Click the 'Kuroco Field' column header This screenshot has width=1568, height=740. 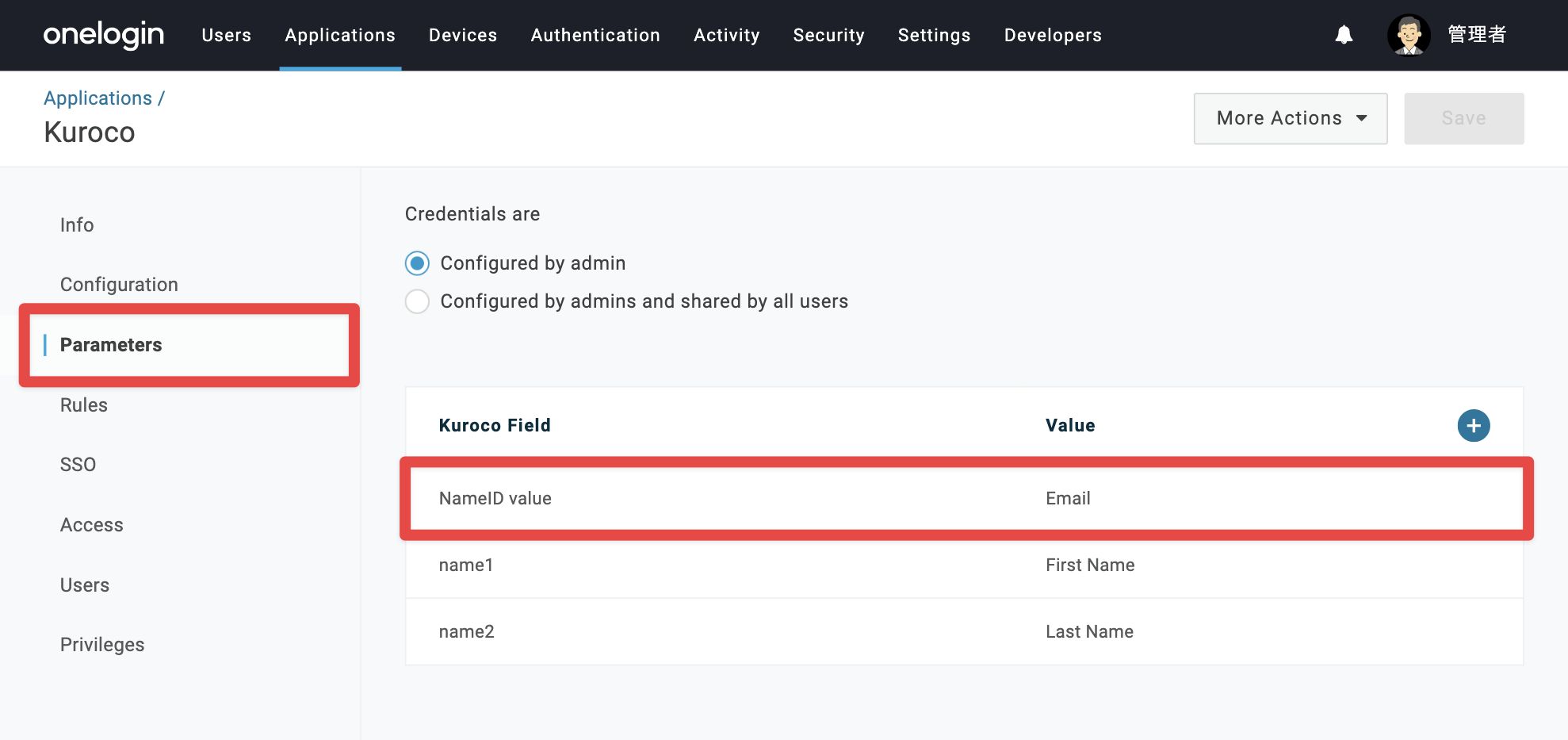coord(495,425)
